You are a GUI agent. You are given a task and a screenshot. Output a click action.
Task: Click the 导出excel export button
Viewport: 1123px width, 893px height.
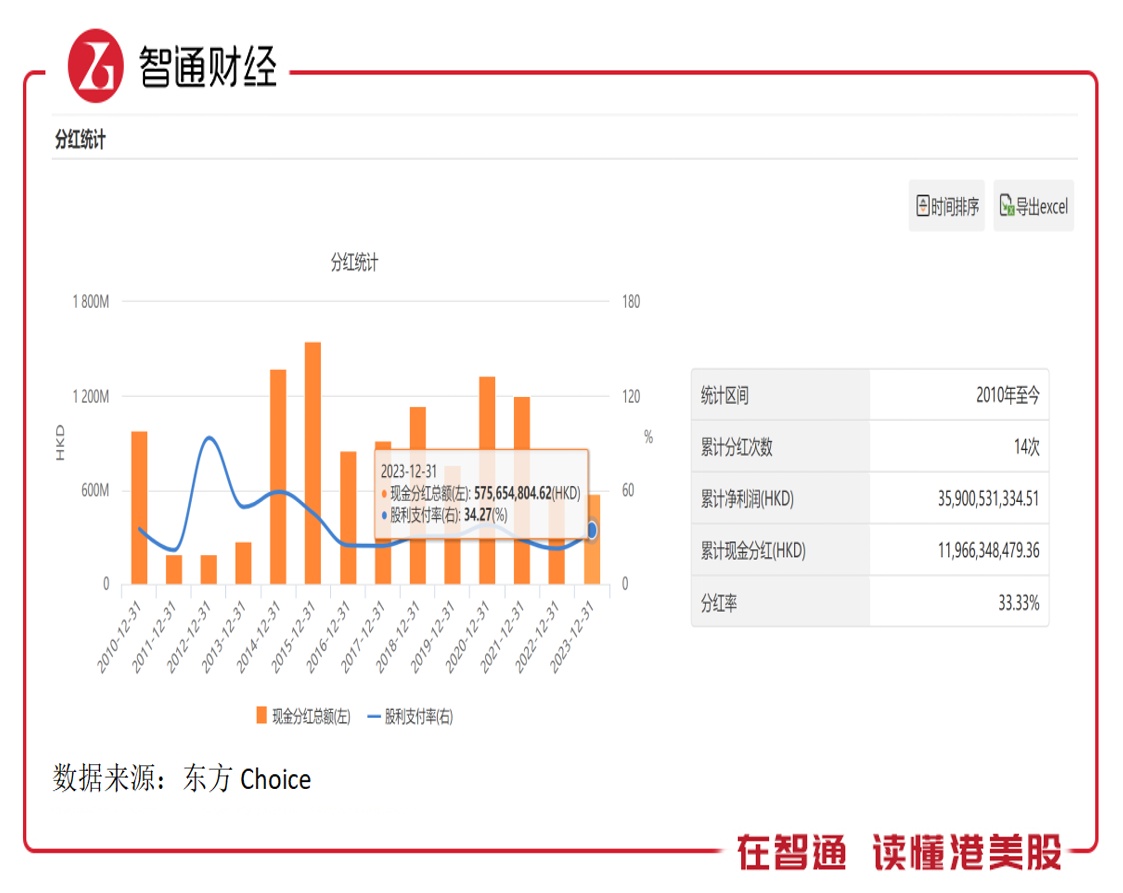click(x=1033, y=206)
